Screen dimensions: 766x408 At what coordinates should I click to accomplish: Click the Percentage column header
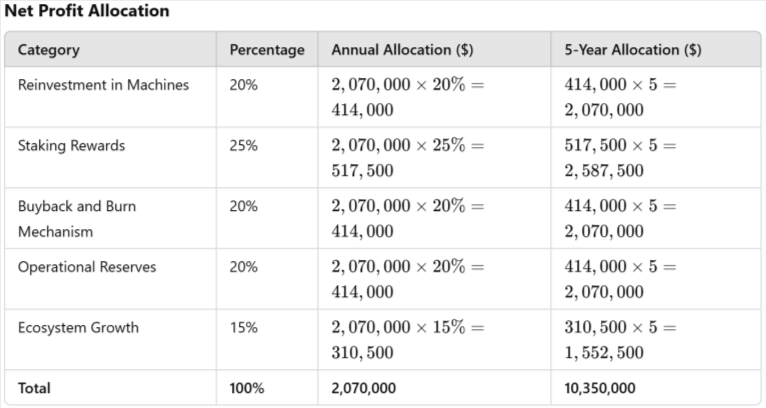coord(267,50)
